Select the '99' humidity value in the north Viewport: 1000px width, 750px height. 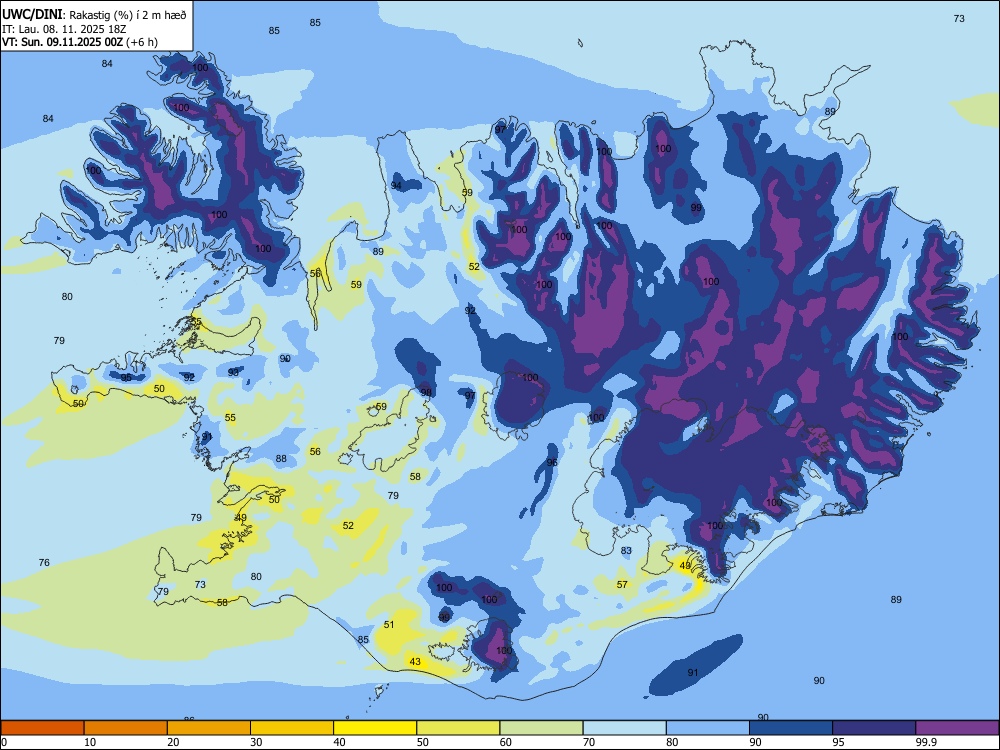[x=696, y=208]
